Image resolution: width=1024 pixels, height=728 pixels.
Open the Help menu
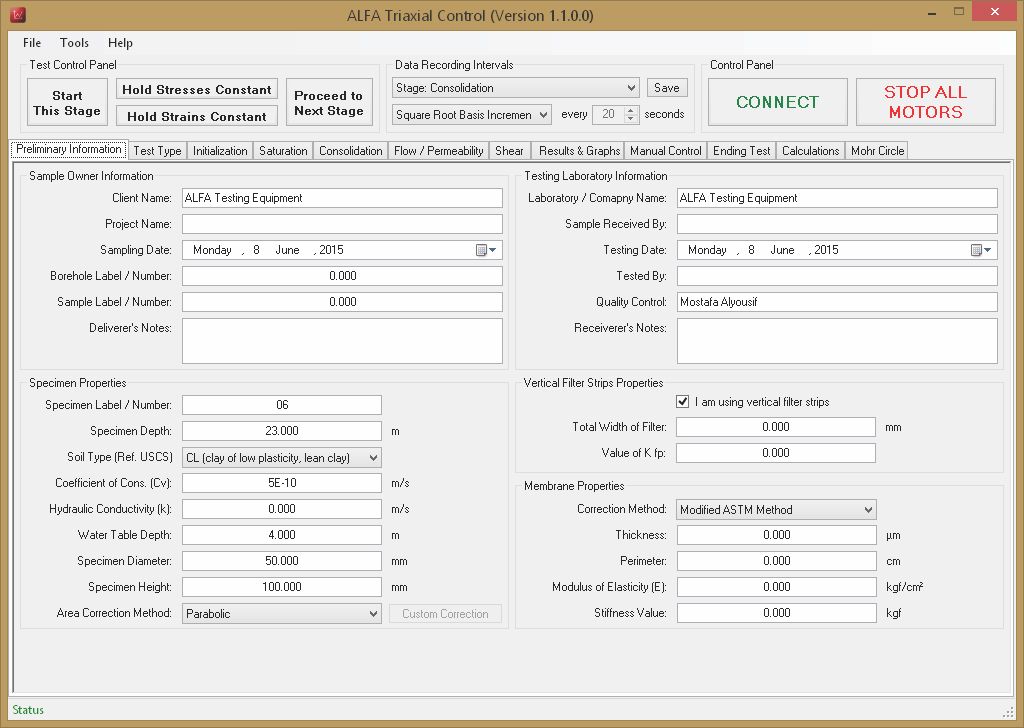[120, 42]
